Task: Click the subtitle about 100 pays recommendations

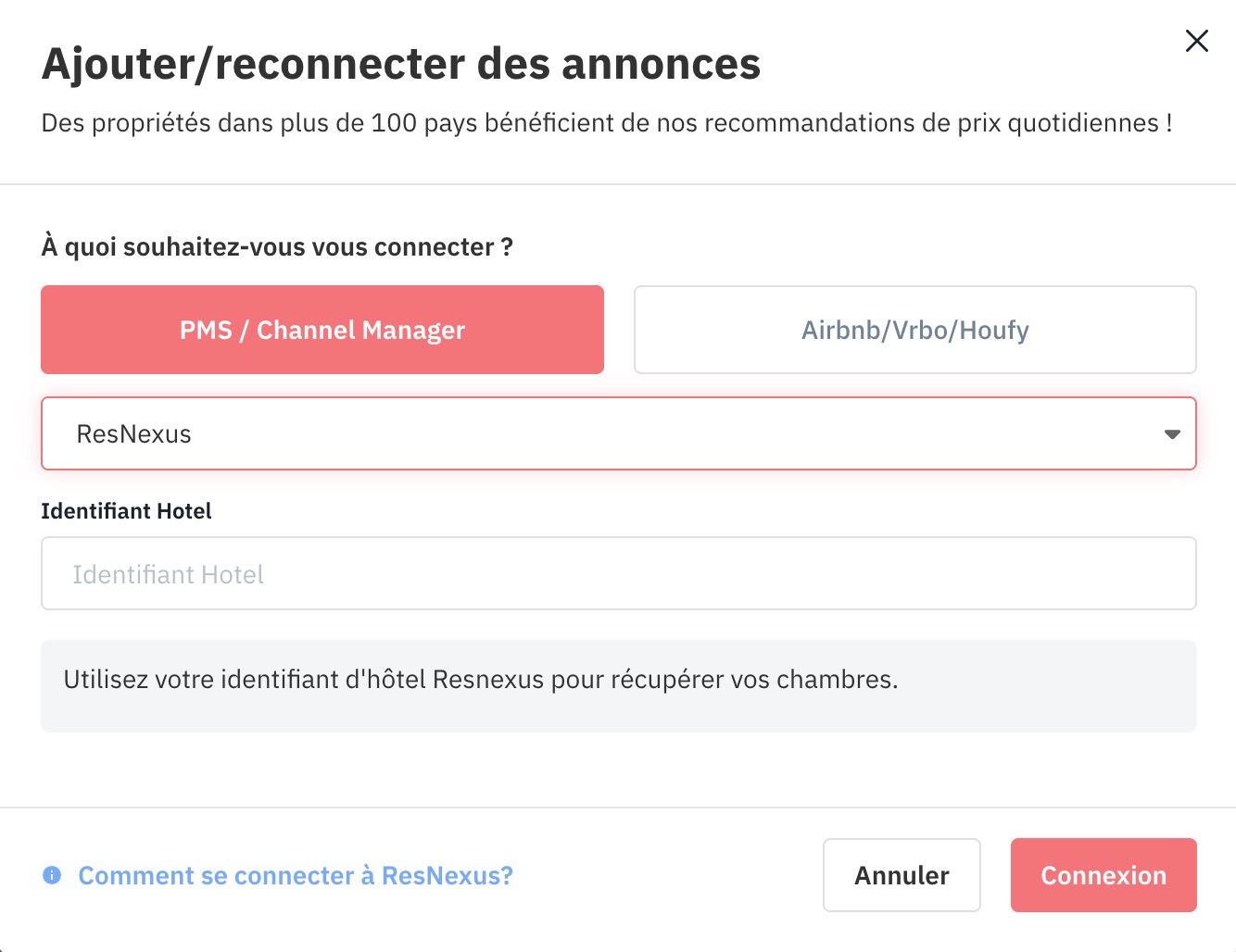Action: click(607, 123)
